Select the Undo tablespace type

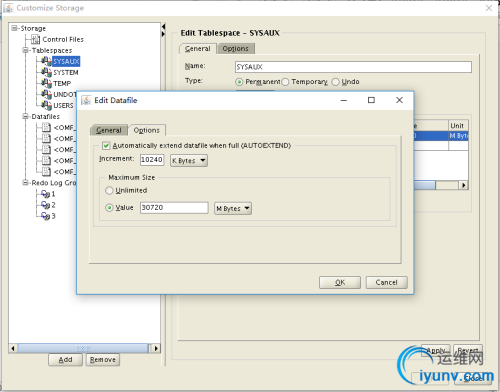[x=335, y=82]
